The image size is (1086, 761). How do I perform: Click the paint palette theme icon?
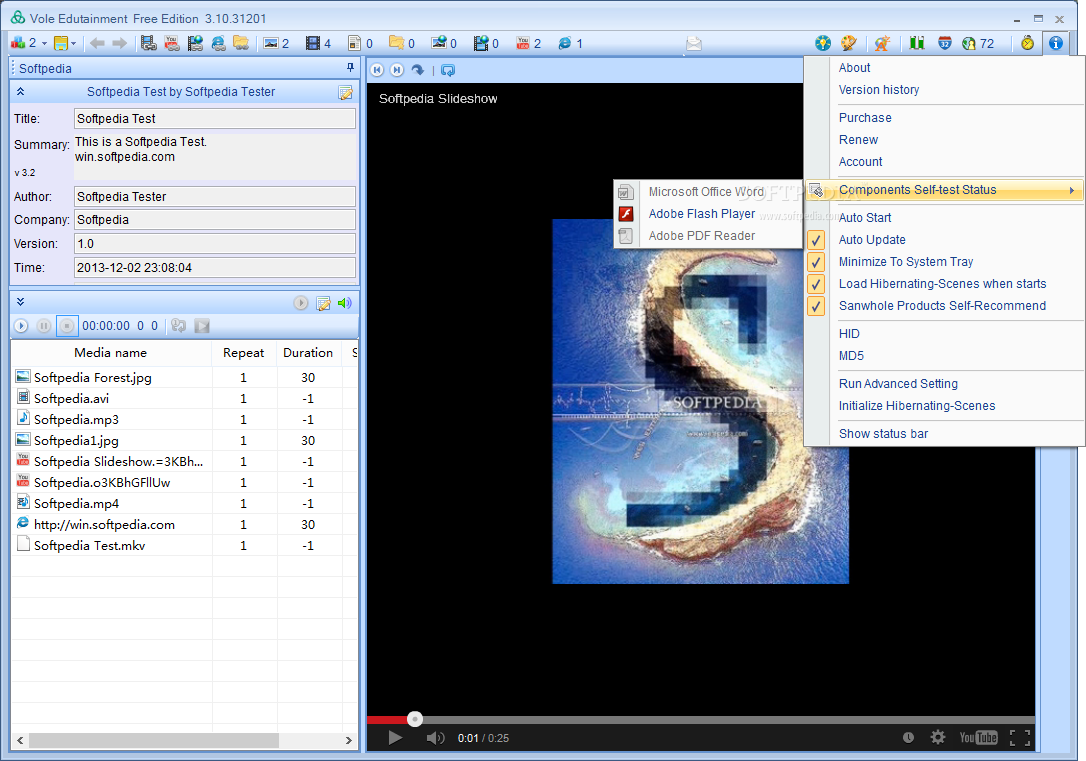coord(849,44)
